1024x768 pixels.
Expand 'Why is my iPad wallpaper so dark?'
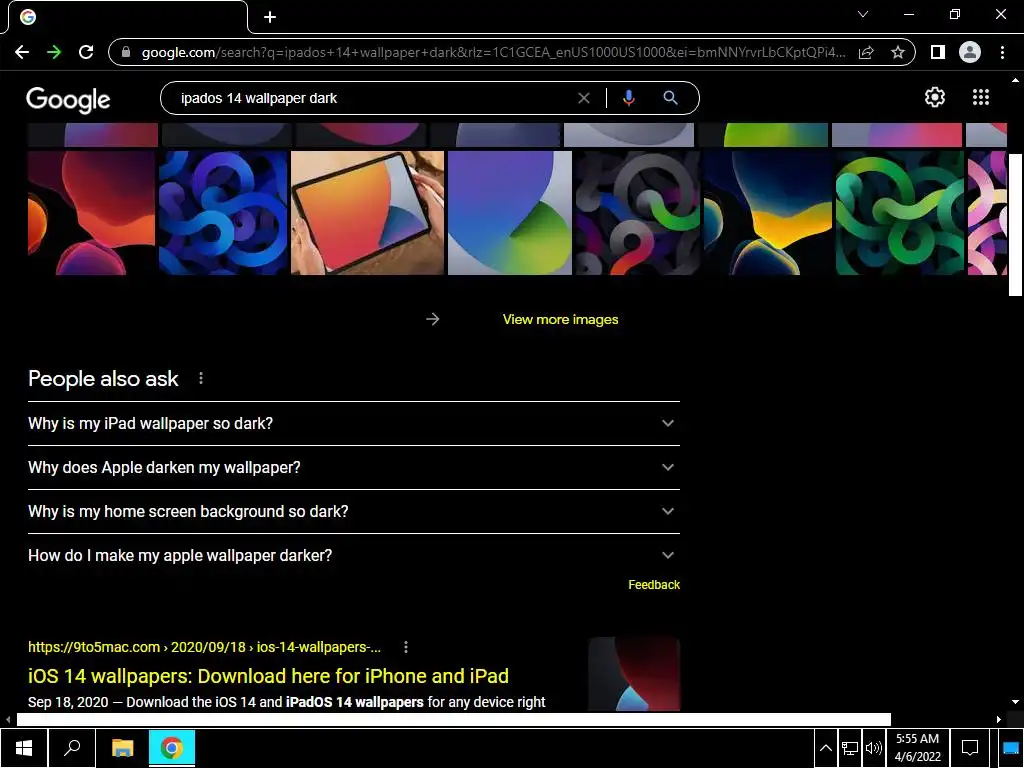point(354,423)
